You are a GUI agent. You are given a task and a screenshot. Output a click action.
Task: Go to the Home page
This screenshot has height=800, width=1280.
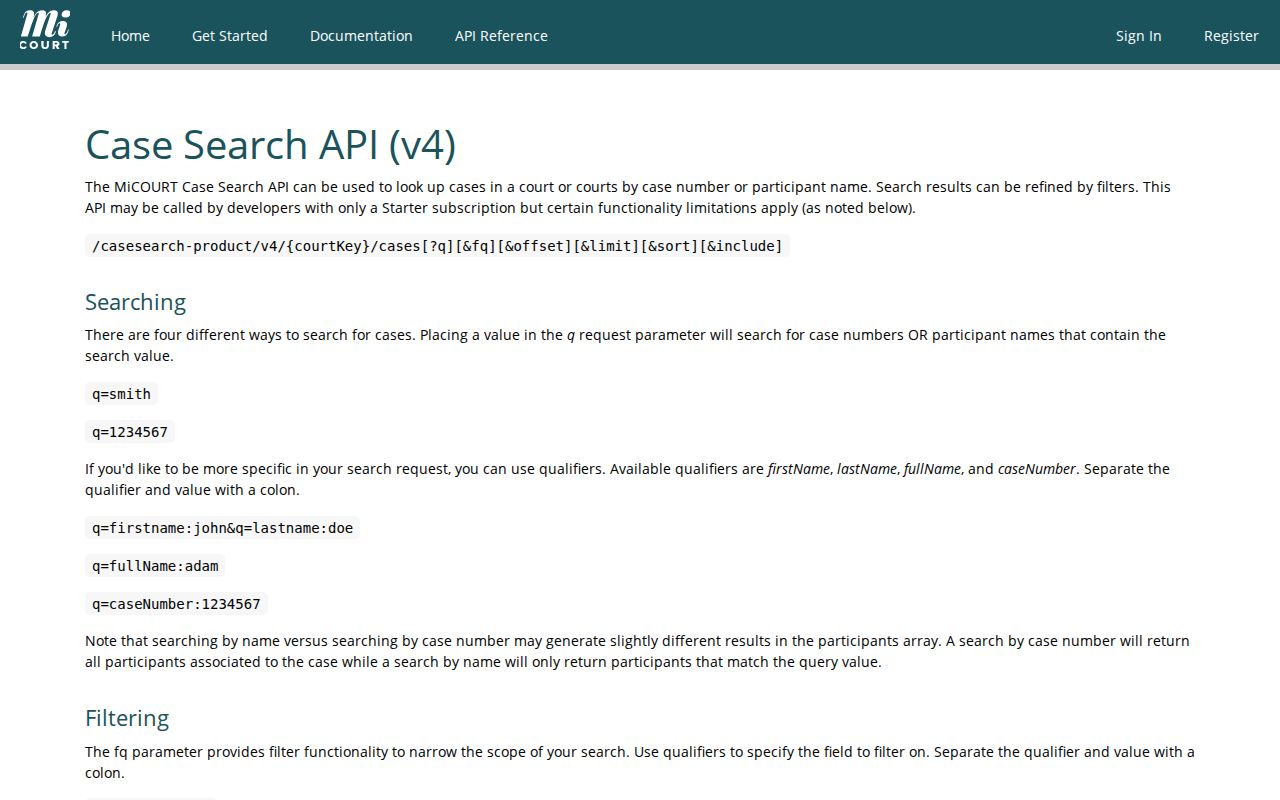(x=130, y=36)
